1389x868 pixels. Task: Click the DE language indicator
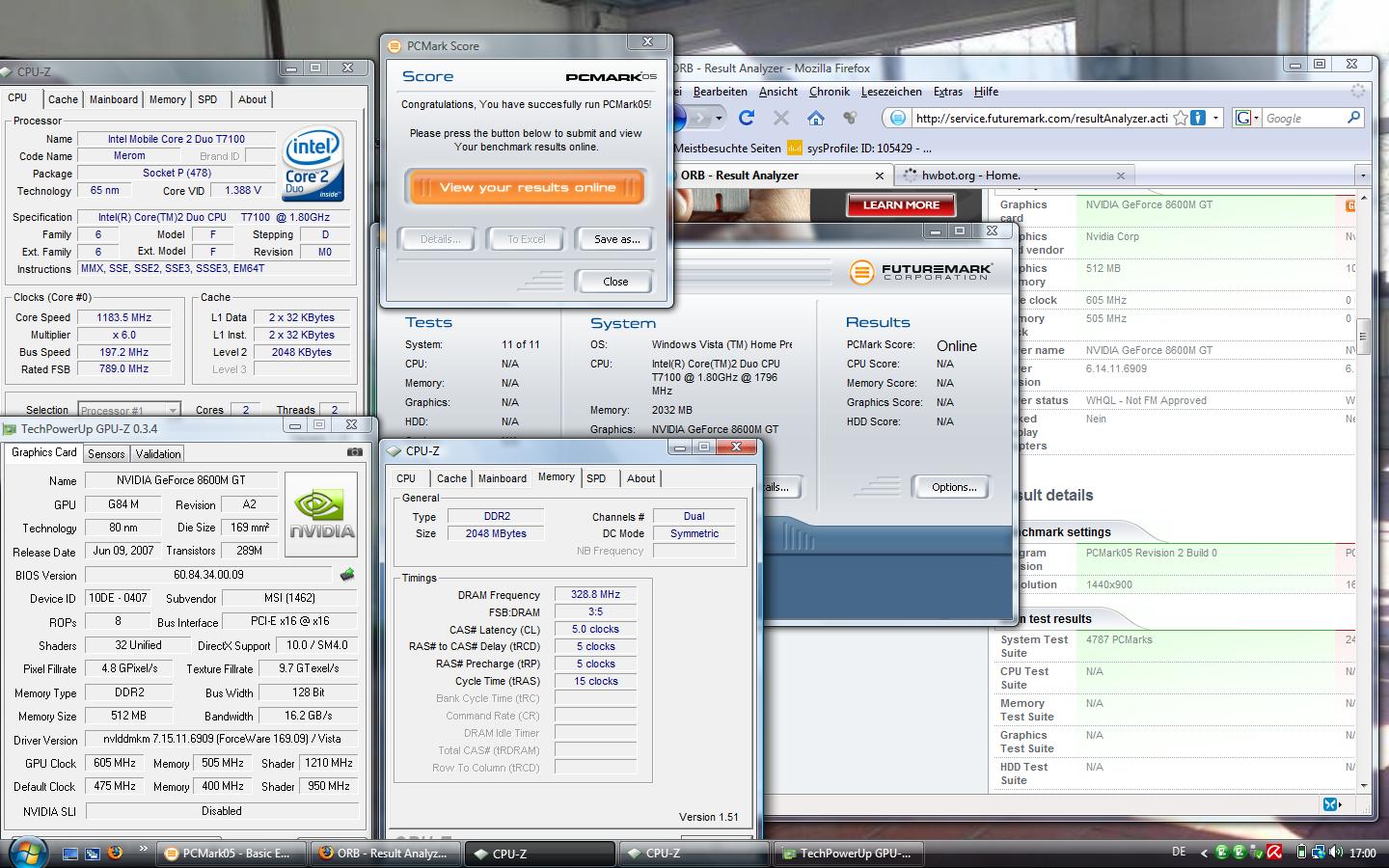tap(1179, 852)
